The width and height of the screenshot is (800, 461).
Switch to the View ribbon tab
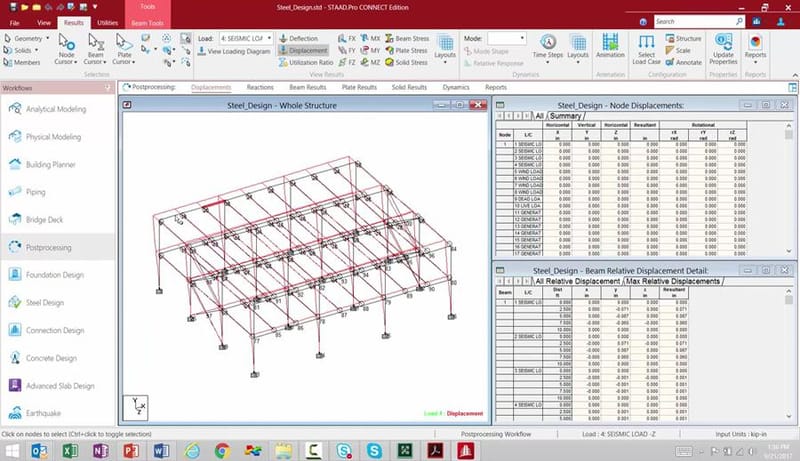click(43, 23)
